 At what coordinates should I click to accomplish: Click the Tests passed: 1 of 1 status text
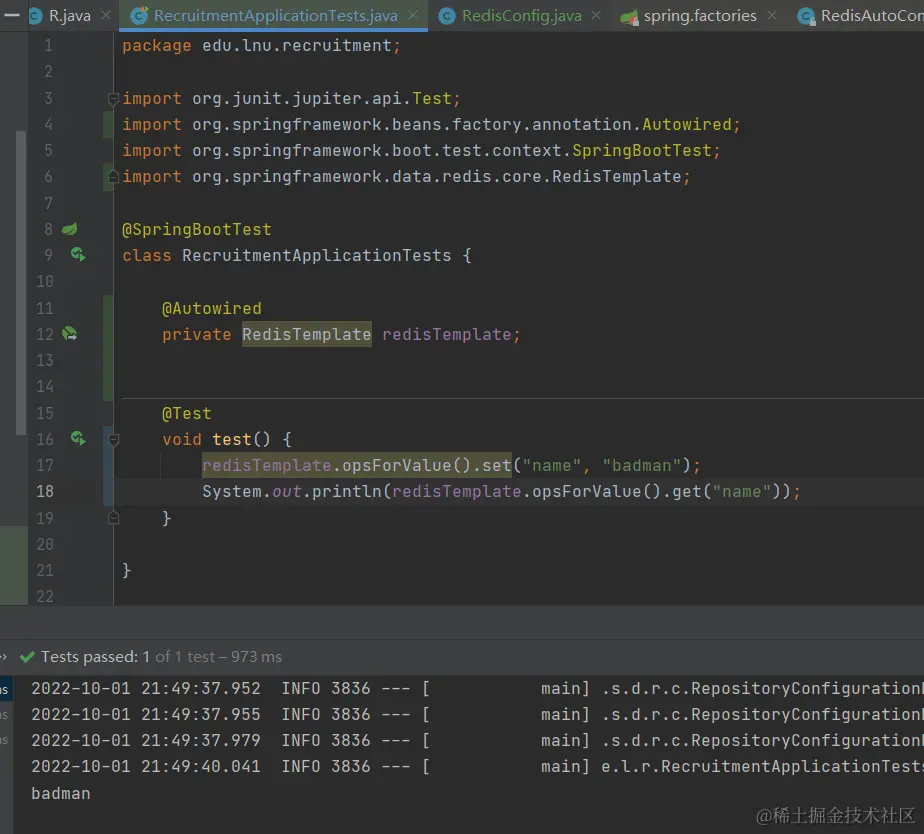point(161,657)
